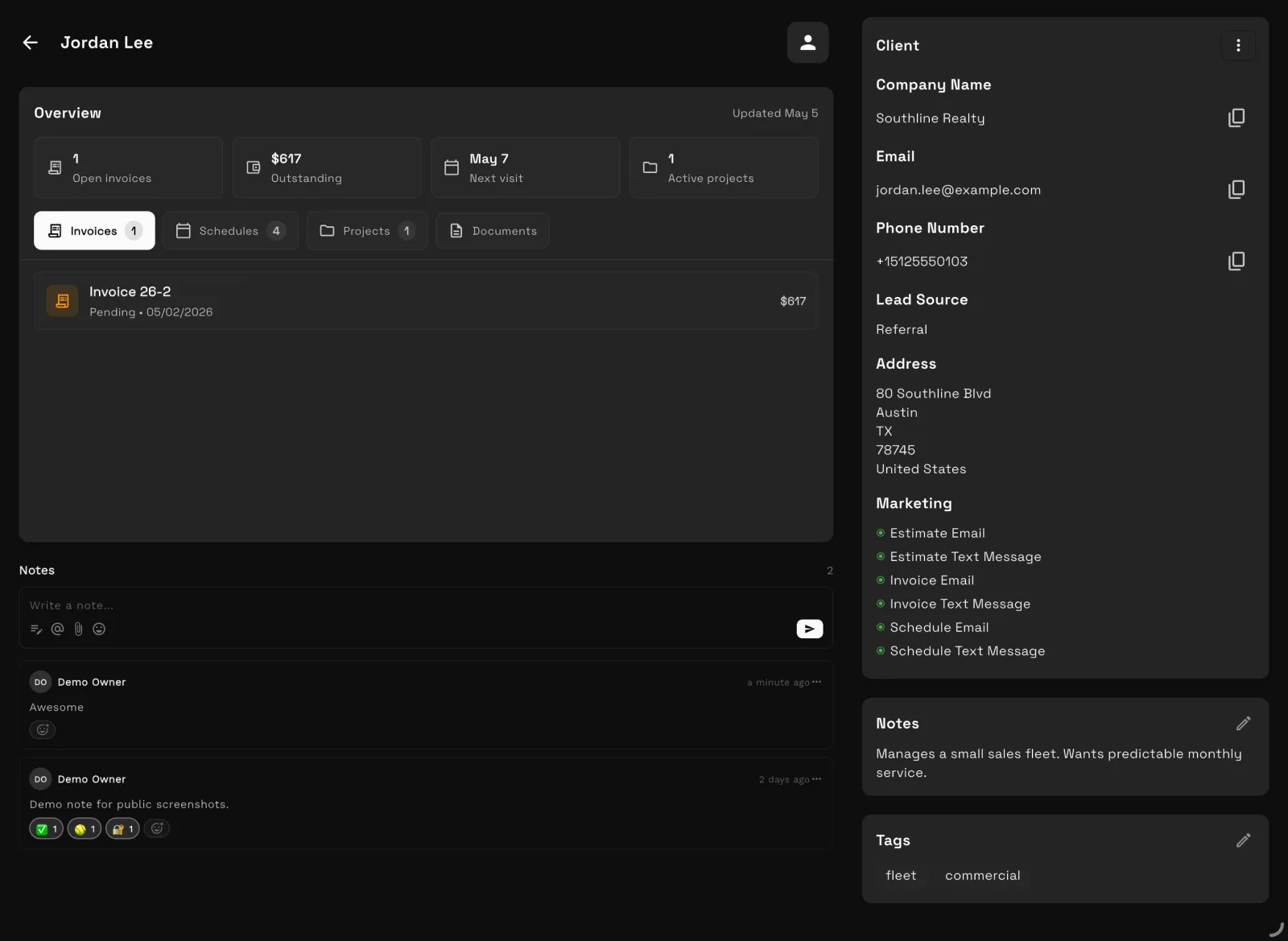Toggle the yellow ball emoji reaction
This screenshot has width=1288, height=941.
pyautogui.click(x=85, y=829)
